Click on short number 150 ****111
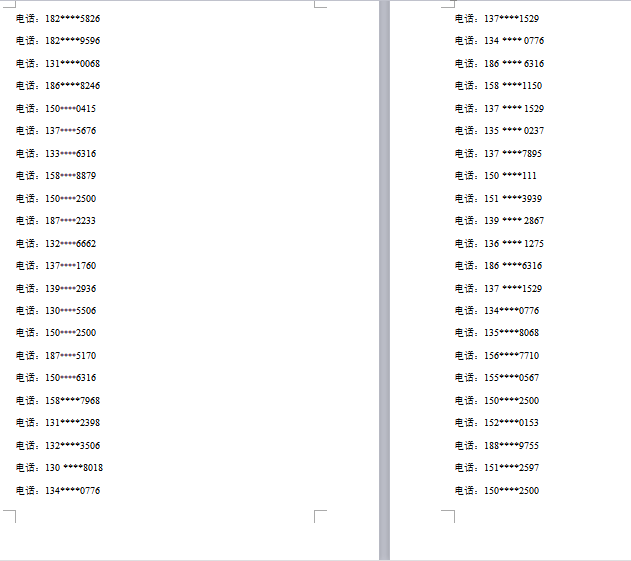 pos(496,176)
